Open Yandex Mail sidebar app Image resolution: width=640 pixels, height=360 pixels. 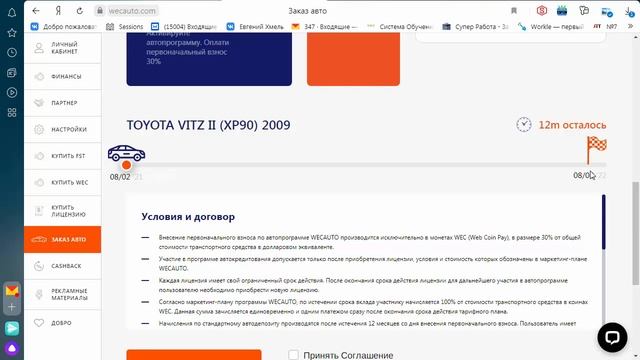tap(12, 291)
